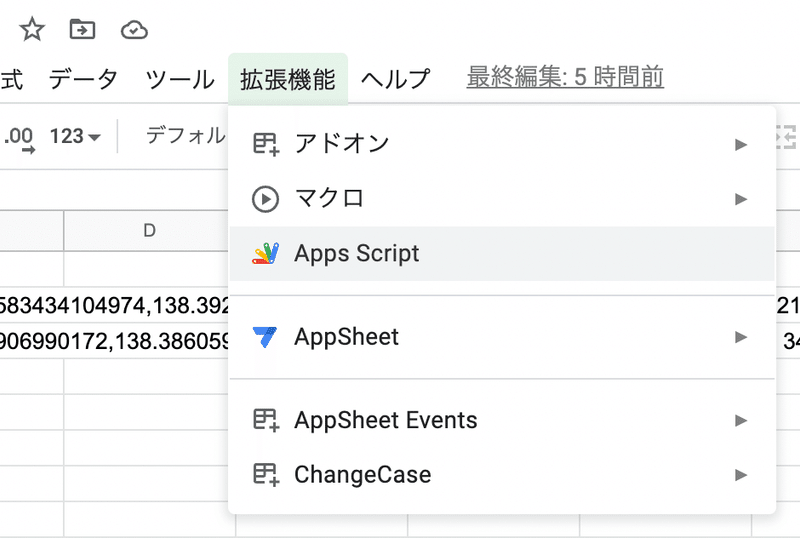Screen dimensions: 800x538
Task: Click the blue AppSheet logo icon
Action: 265,337
